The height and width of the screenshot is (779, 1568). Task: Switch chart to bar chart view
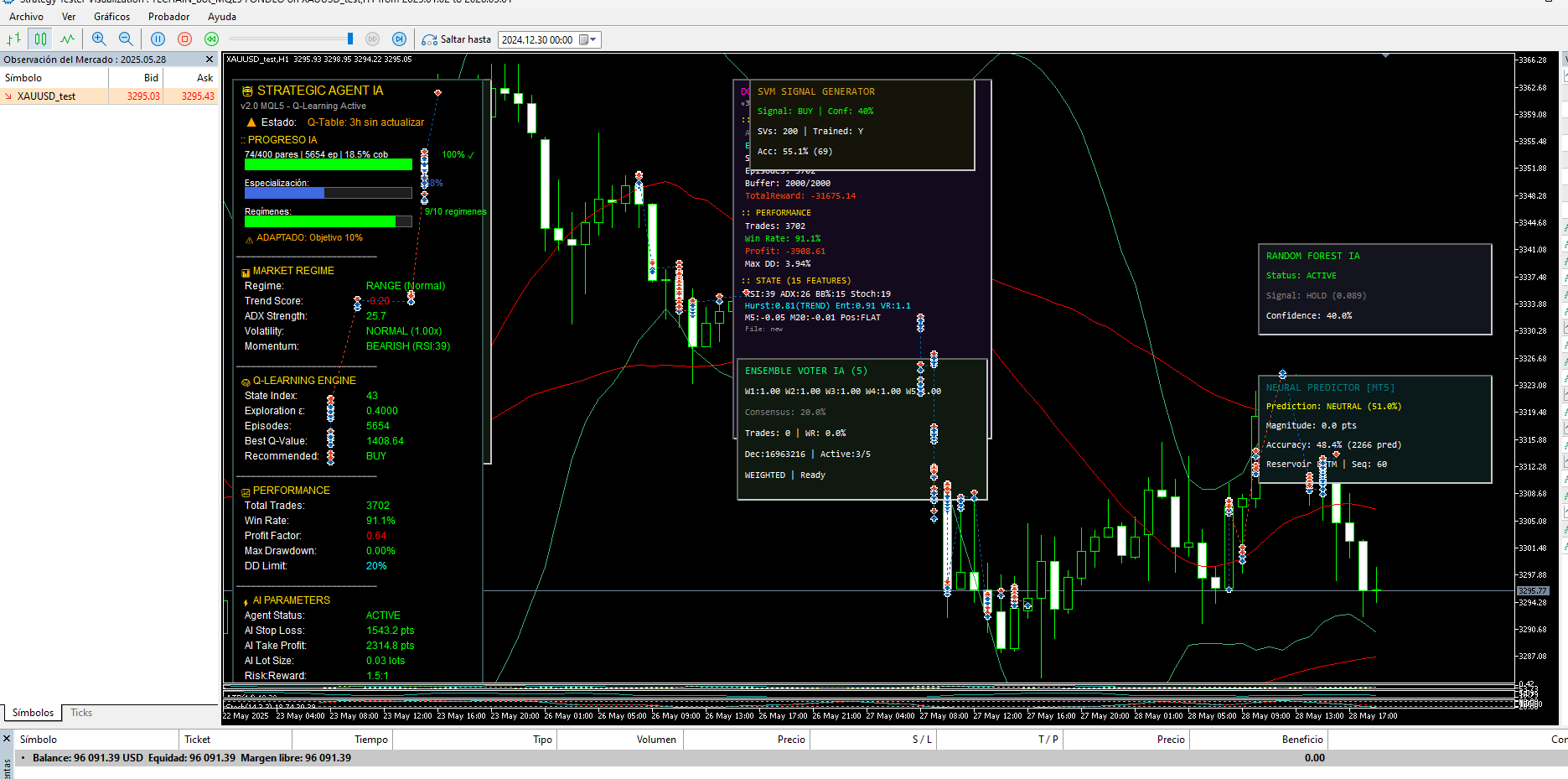pos(14,39)
